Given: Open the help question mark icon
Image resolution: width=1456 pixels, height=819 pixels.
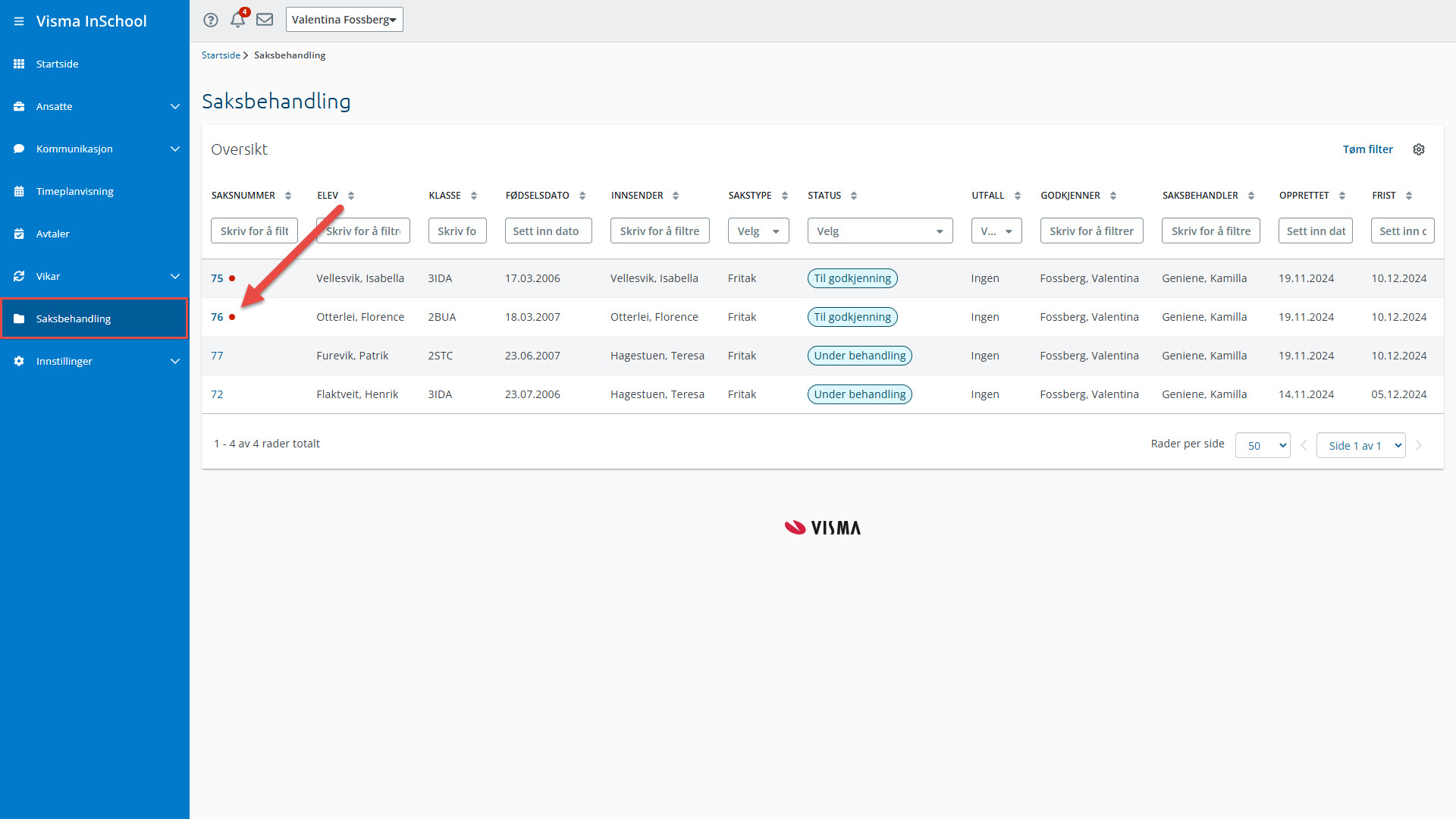Looking at the screenshot, I should pyautogui.click(x=211, y=20).
